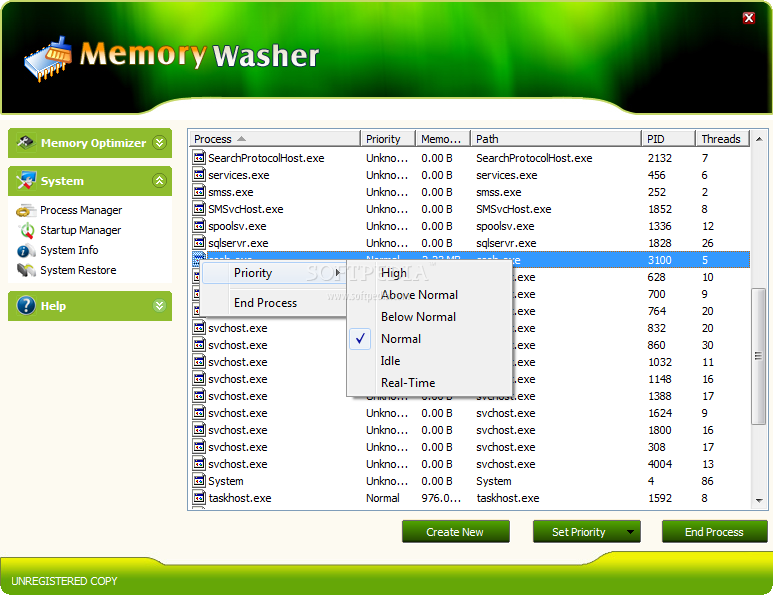This screenshot has width=773, height=595.
Task: Open the Startup Manager icon
Action: point(27,230)
